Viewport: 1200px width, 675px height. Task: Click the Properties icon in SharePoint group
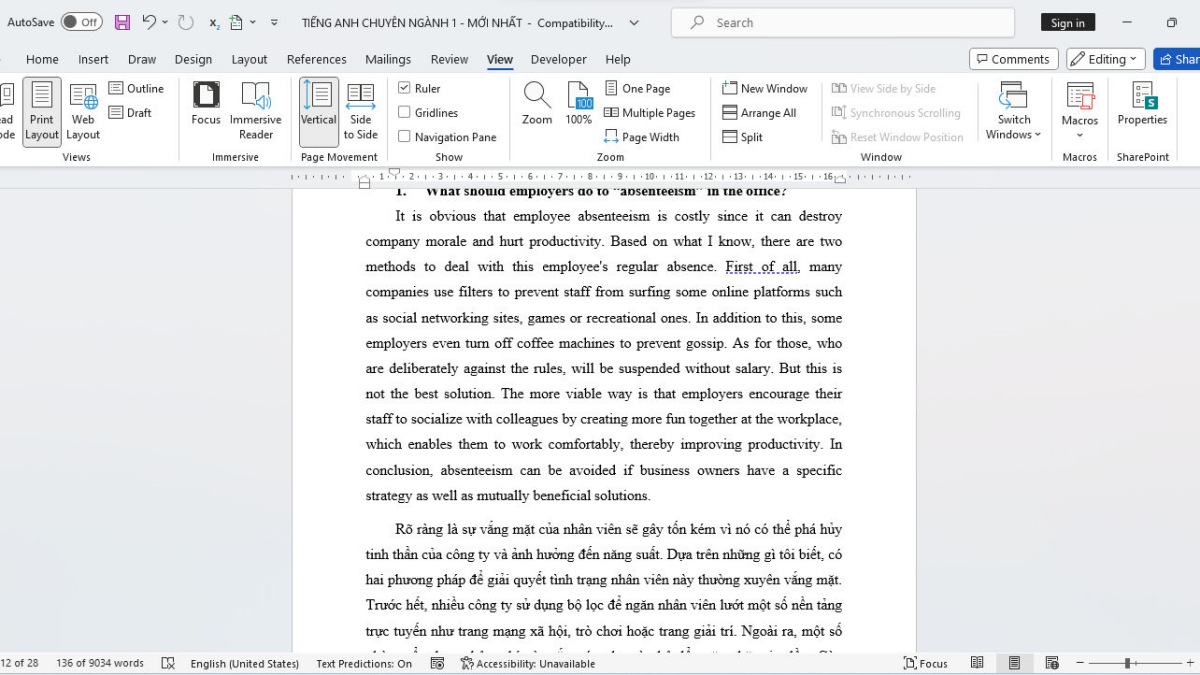[x=1142, y=105]
